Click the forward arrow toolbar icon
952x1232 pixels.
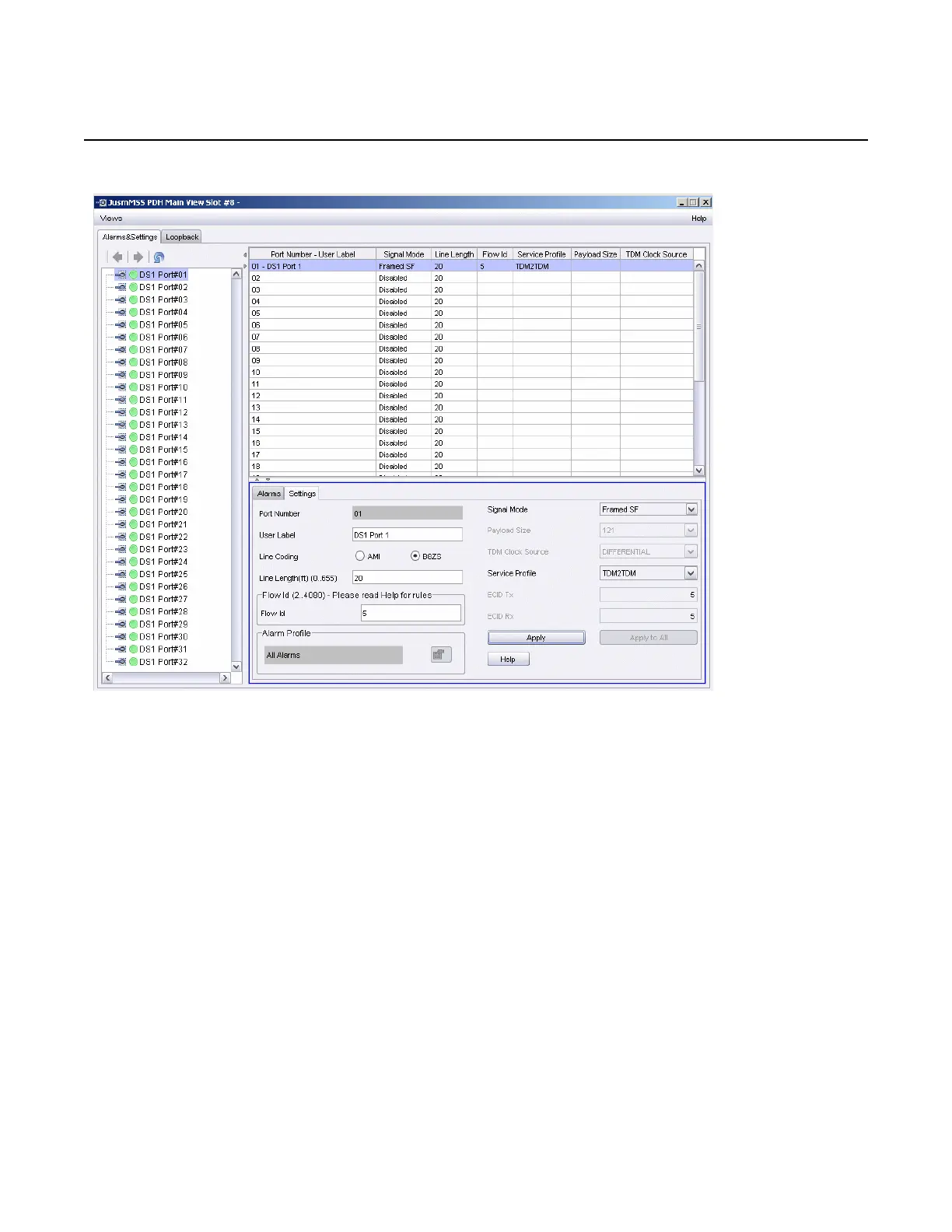(x=138, y=257)
